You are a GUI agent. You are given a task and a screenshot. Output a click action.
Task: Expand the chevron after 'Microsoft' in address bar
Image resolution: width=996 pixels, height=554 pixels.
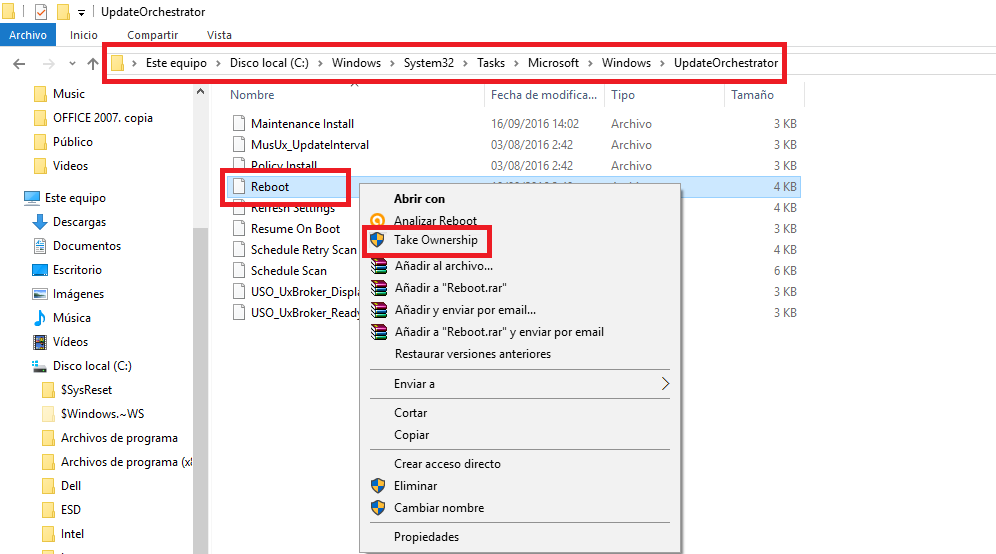(x=591, y=63)
